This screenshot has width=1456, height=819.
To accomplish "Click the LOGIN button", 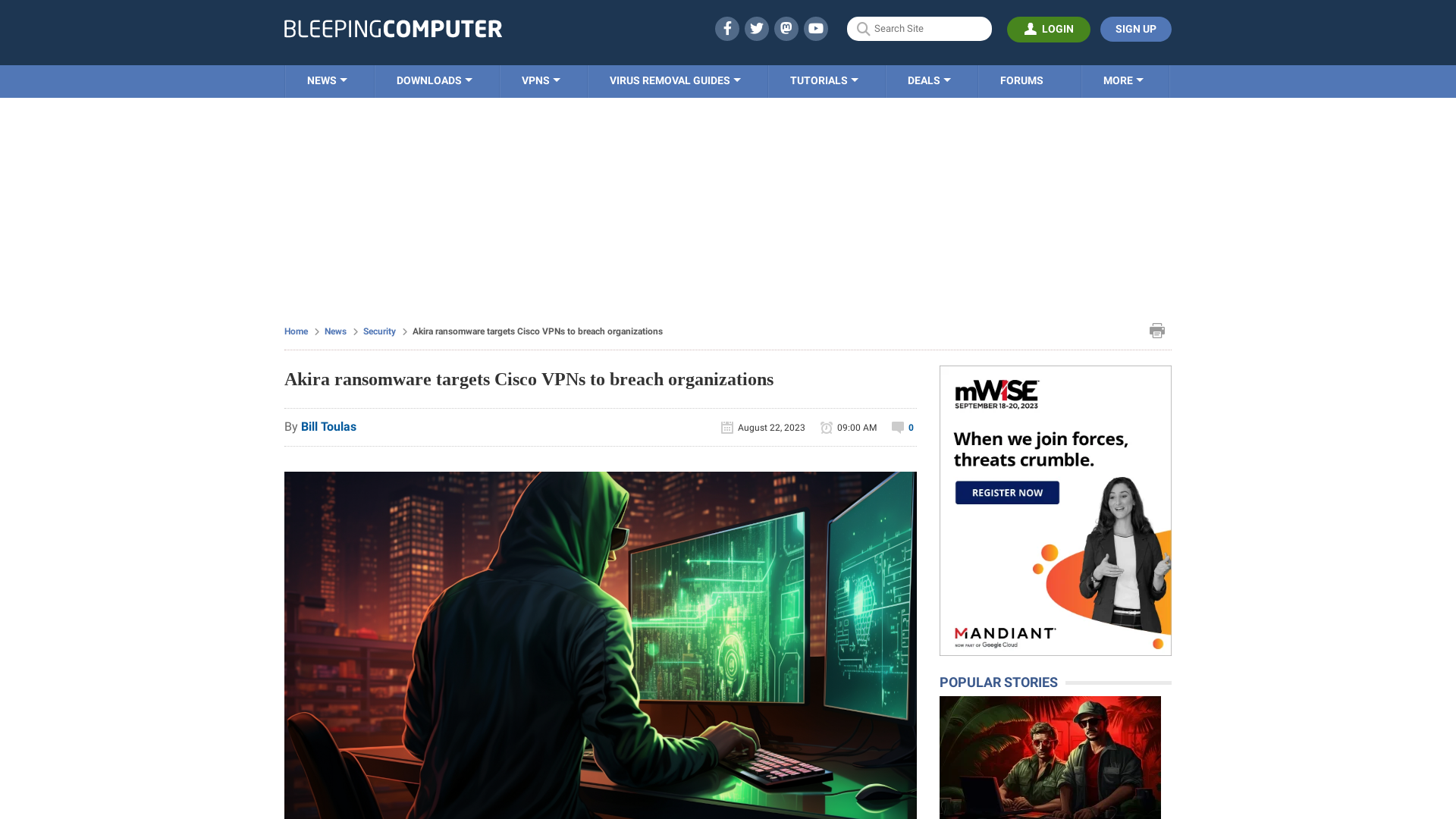I will click(1049, 29).
